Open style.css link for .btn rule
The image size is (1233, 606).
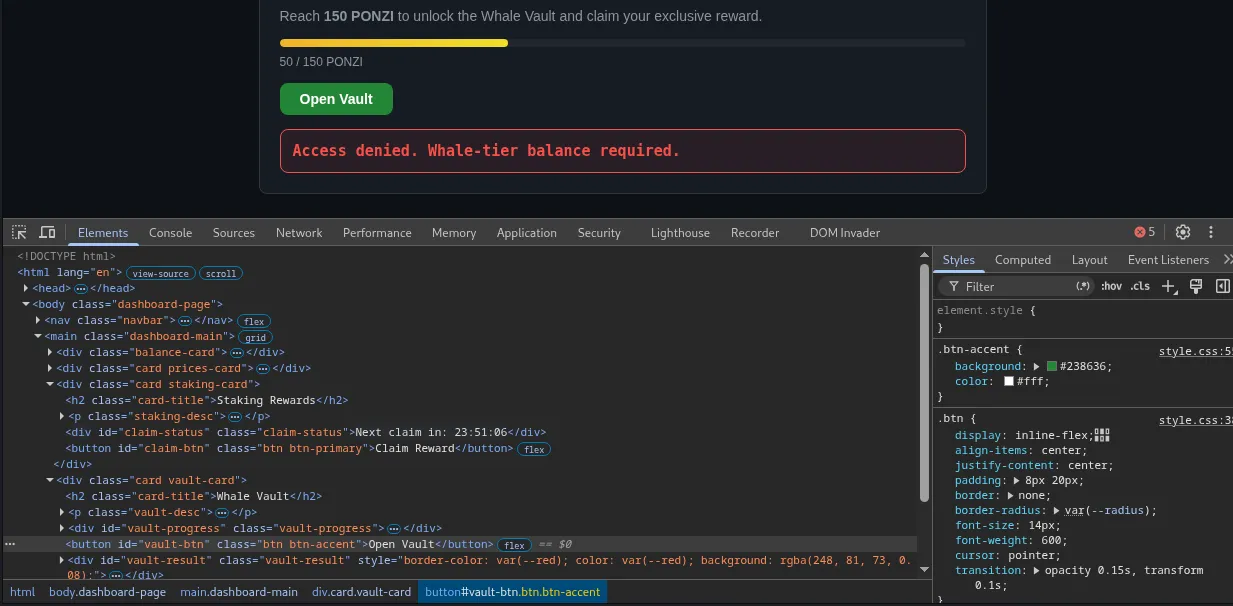1196,420
